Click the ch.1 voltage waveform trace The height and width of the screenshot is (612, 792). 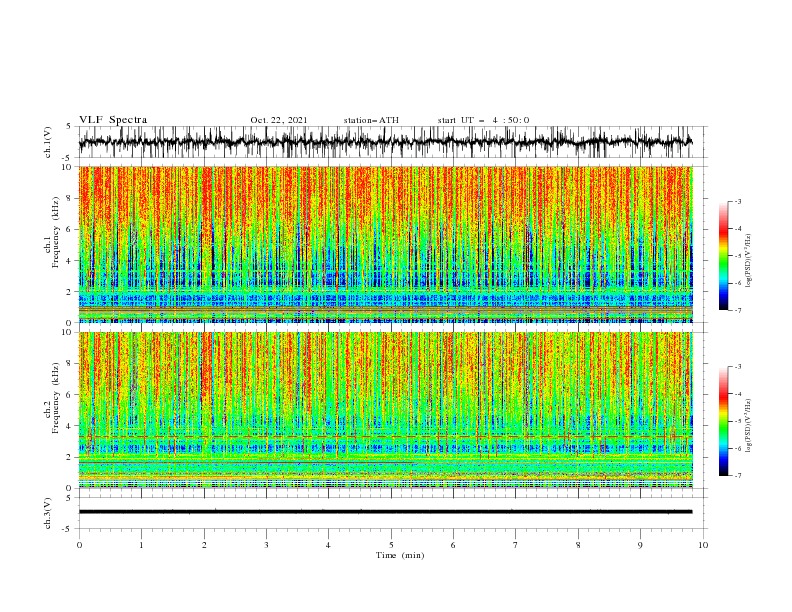tap(385, 142)
